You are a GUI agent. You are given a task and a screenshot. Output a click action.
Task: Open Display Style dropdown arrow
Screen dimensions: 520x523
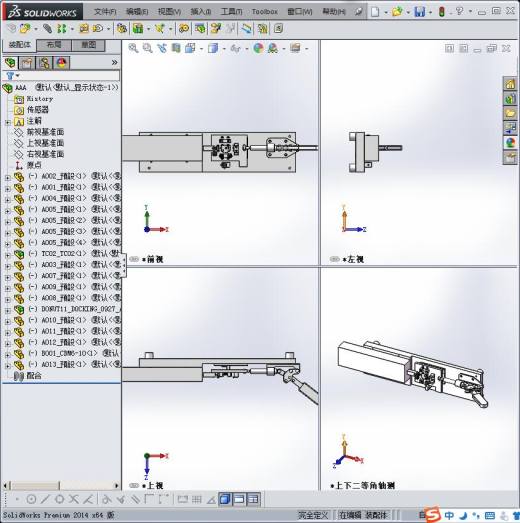point(223,49)
